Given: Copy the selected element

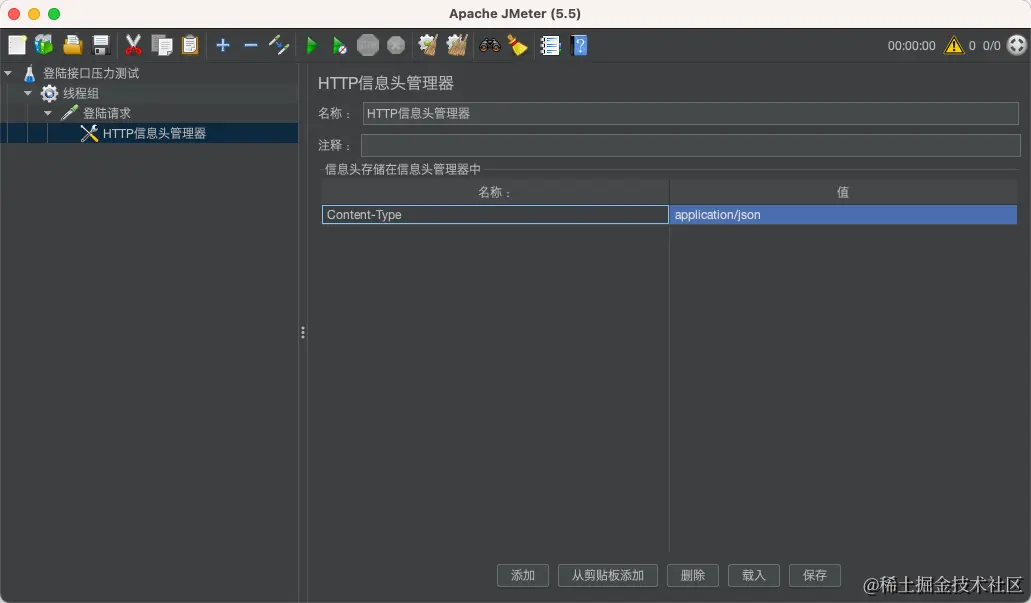Looking at the screenshot, I should [162, 45].
